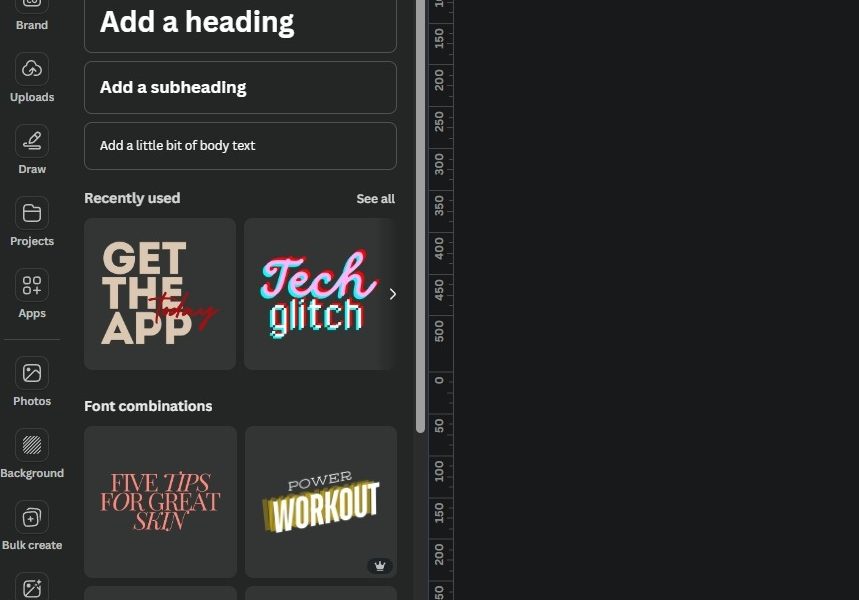The height and width of the screenshot is (600, 859).
Task: Open the Photos panel icon
Action: pos(32,373)
